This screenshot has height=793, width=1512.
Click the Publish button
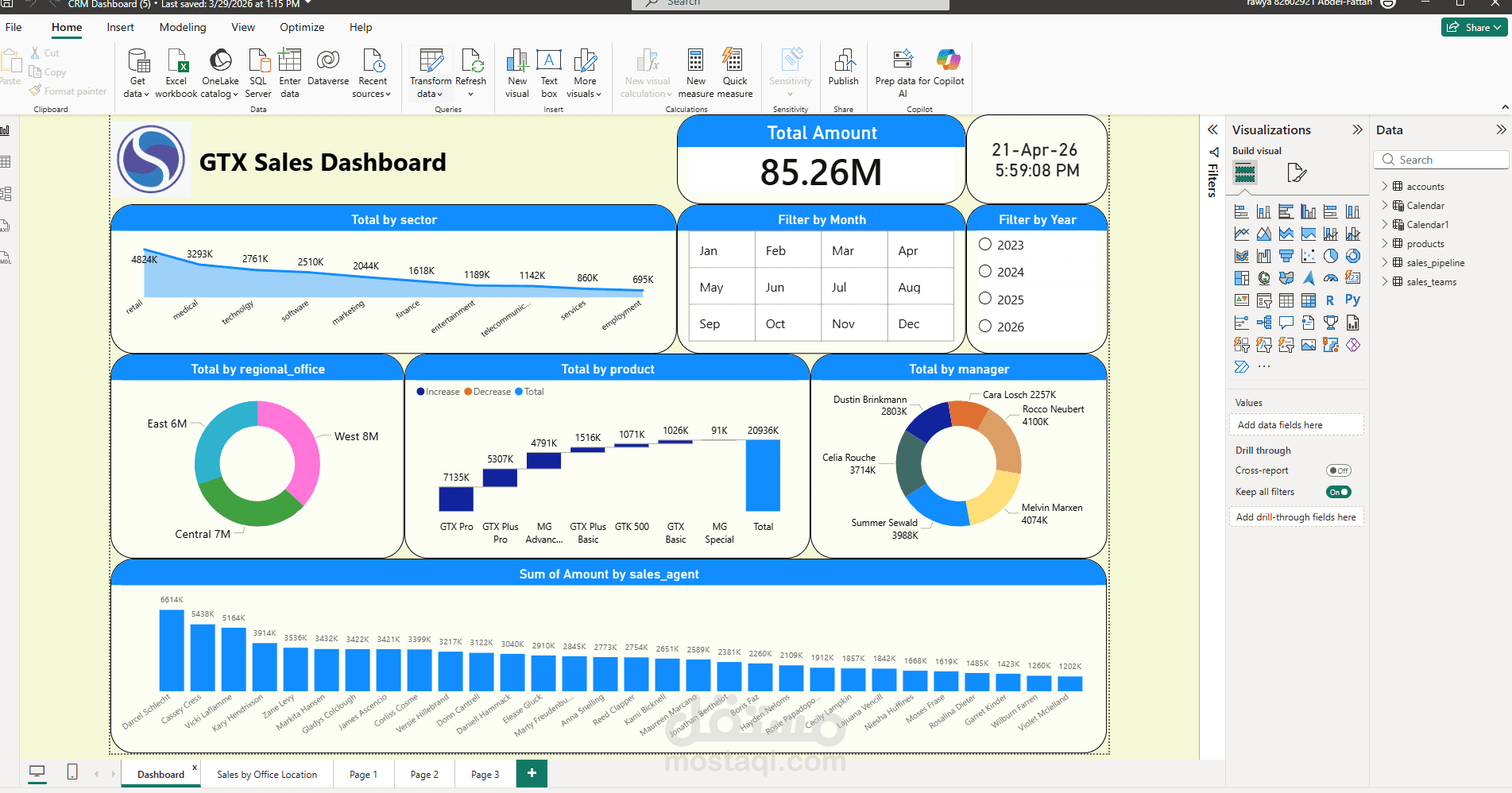[x=843, y=68]
